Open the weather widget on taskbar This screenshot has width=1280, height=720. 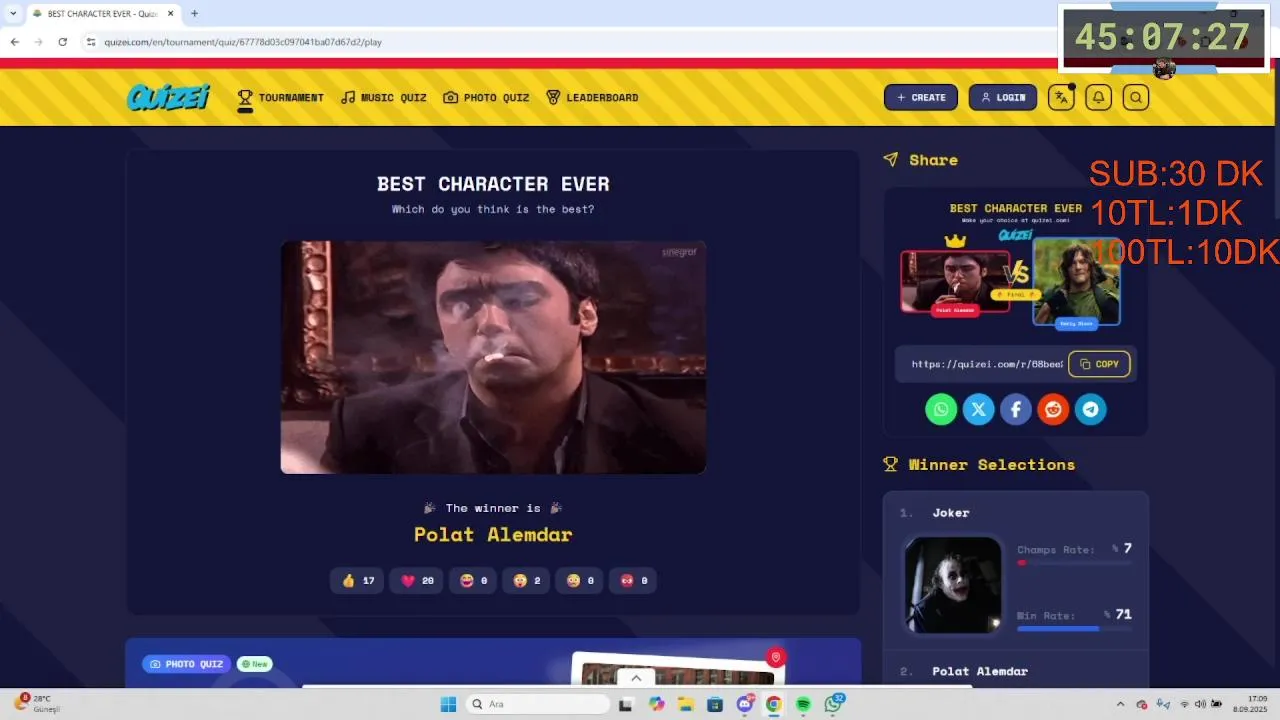38,704
